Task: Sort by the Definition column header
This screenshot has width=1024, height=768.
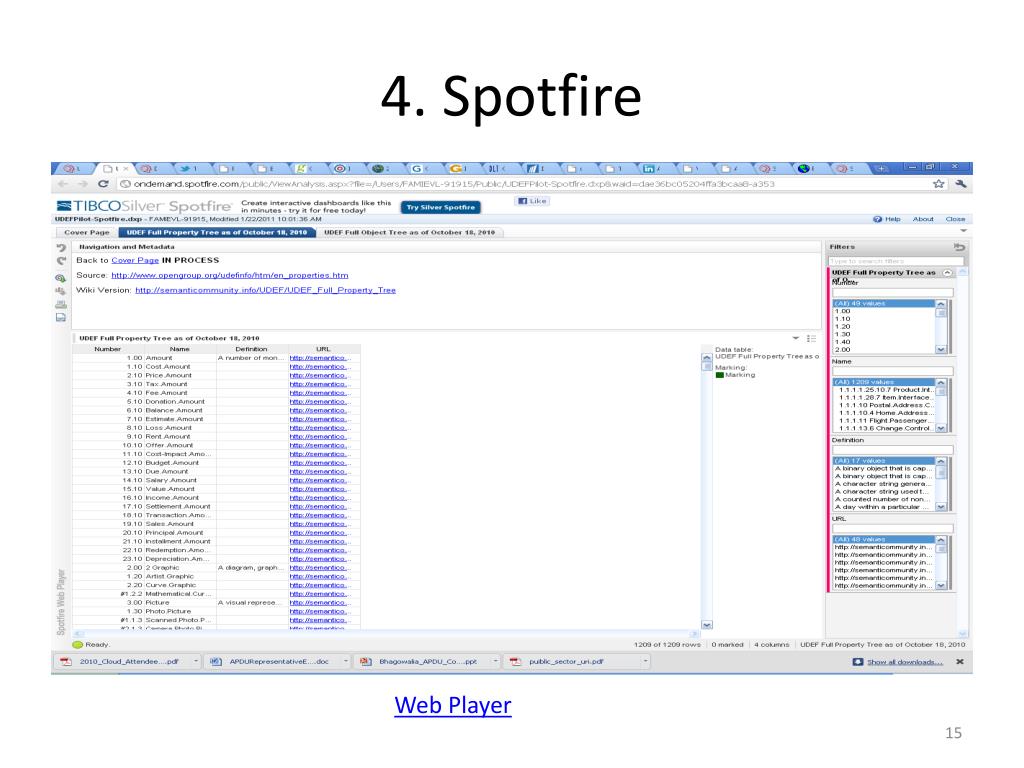Action: (x=251, y=349)
